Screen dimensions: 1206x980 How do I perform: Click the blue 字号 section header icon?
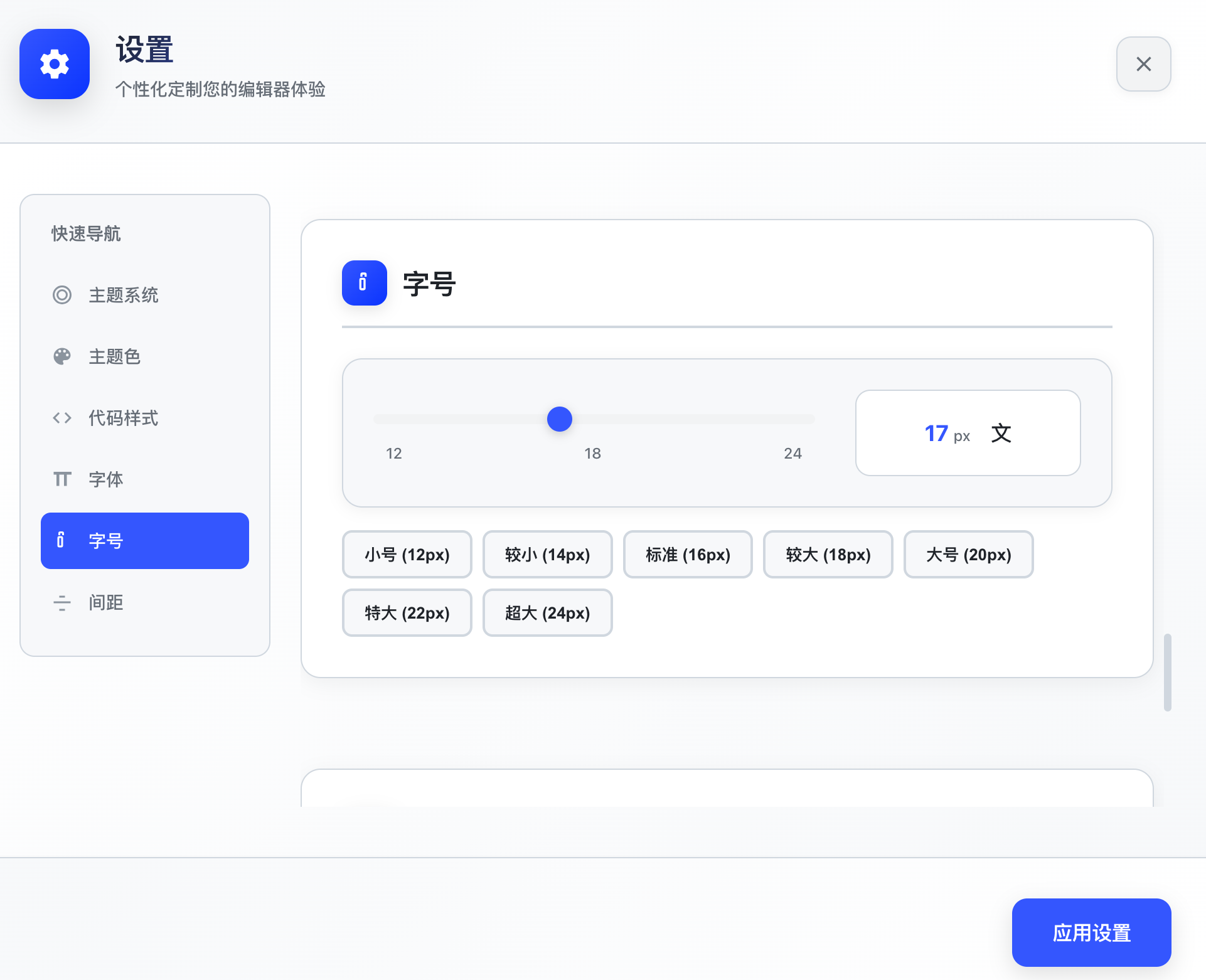coord(364,283)
